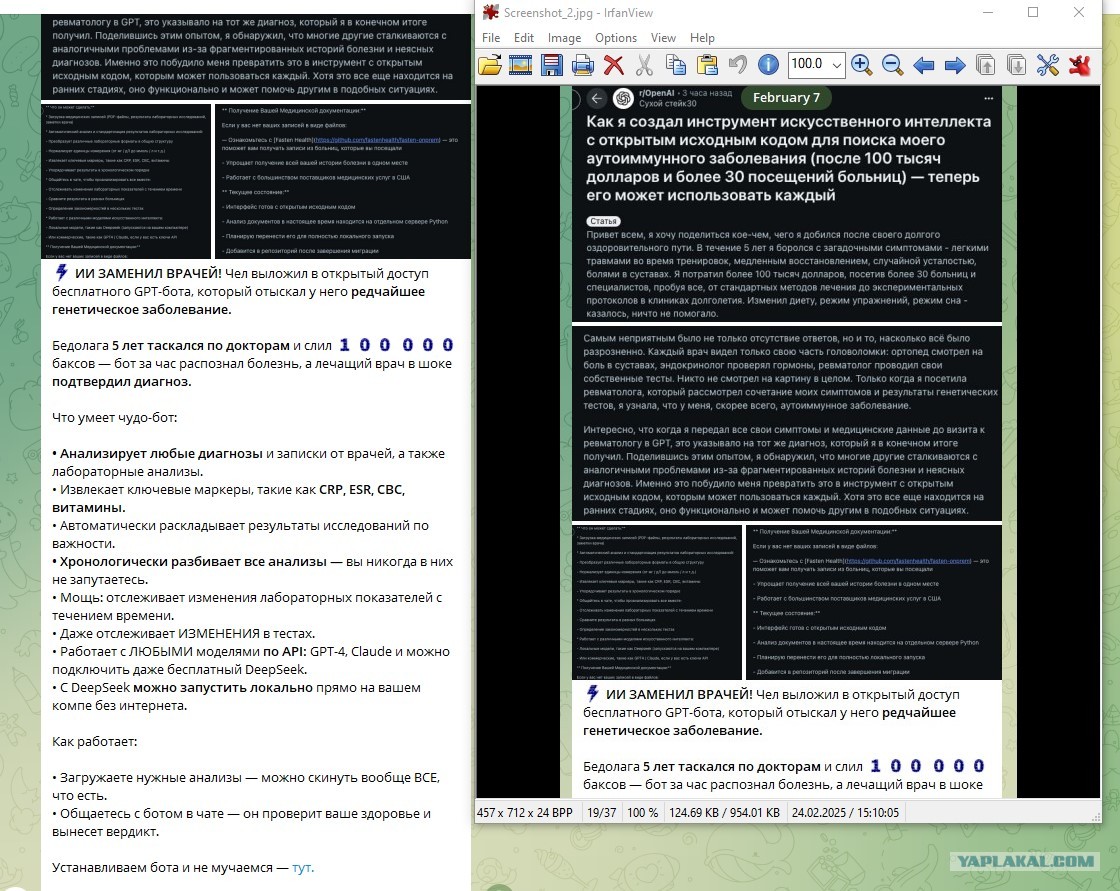Click the 'Статья' tag label
This screenshot has height=891, width=1120.
[604, 221]
